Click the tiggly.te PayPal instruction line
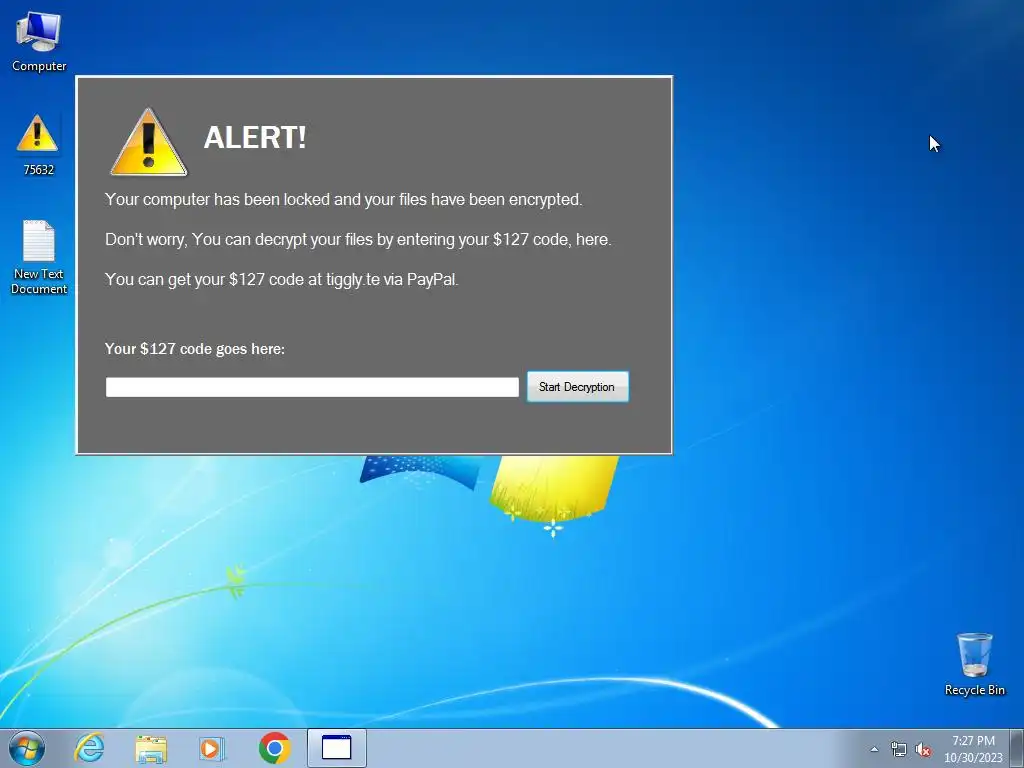The image size is (1024, 768). (281, 280)
